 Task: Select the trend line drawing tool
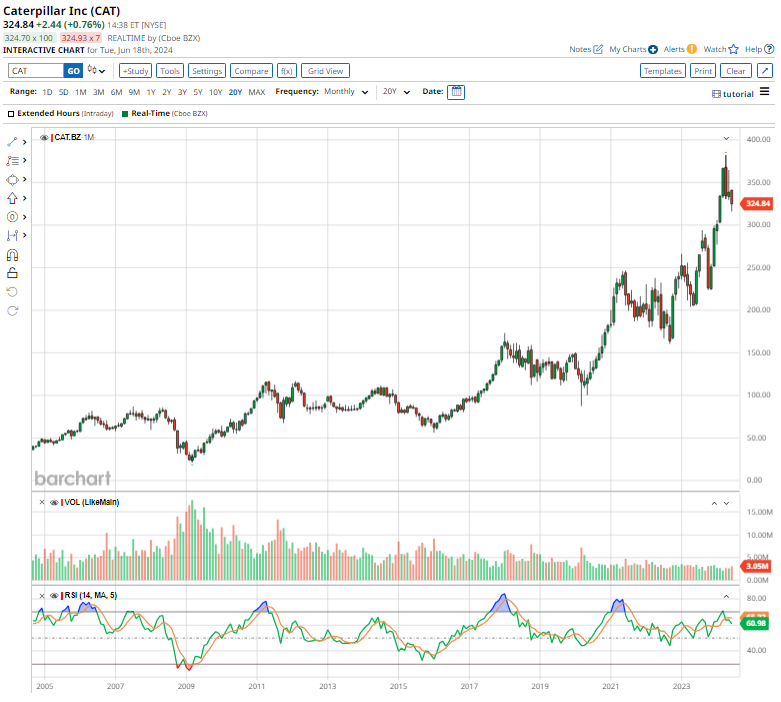[13, 142]
